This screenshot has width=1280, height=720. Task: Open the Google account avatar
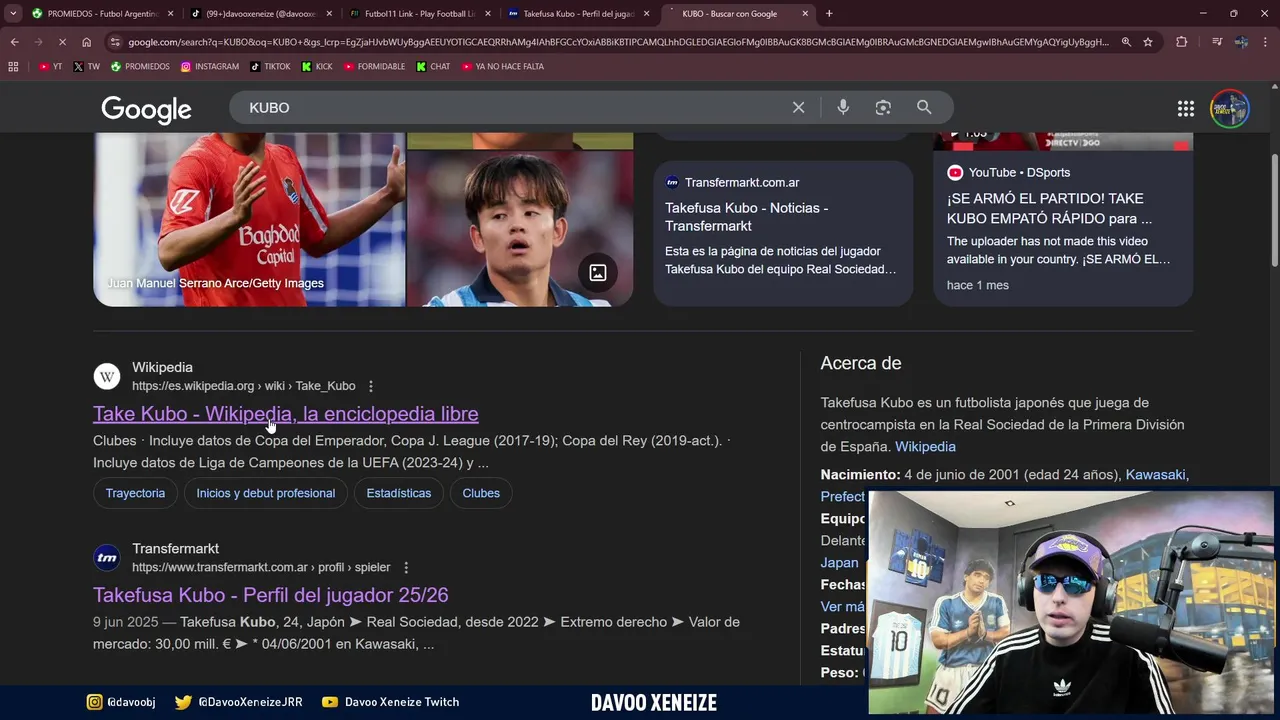tap(1230, 108)
